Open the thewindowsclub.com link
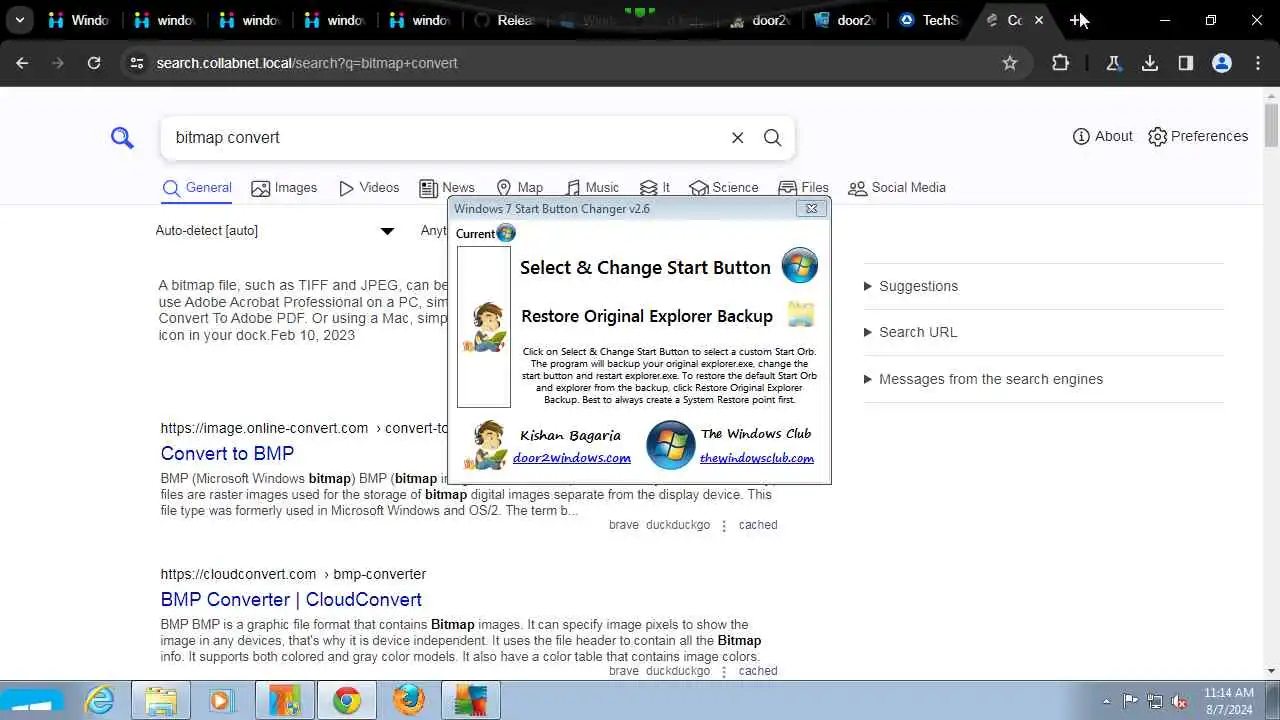This screenshot has height=720, width=1280. 757,458
